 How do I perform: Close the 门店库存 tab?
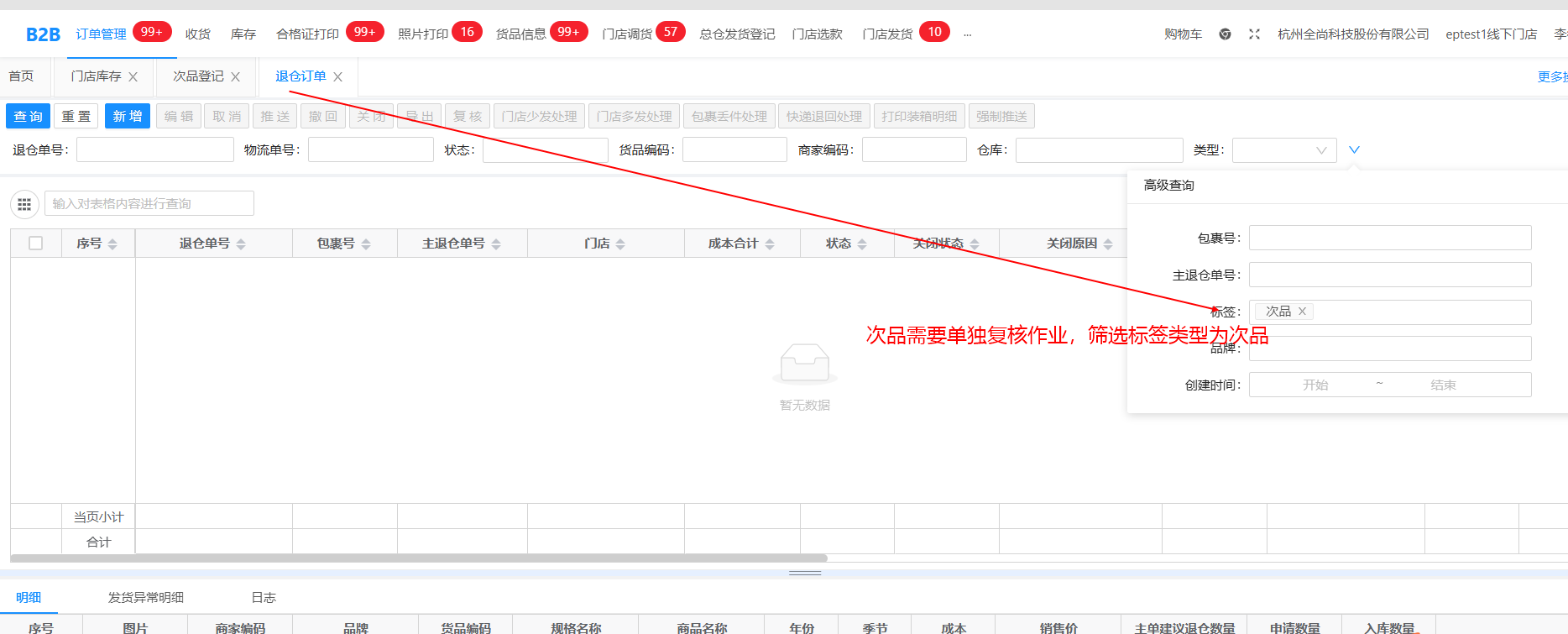point(133,77)
